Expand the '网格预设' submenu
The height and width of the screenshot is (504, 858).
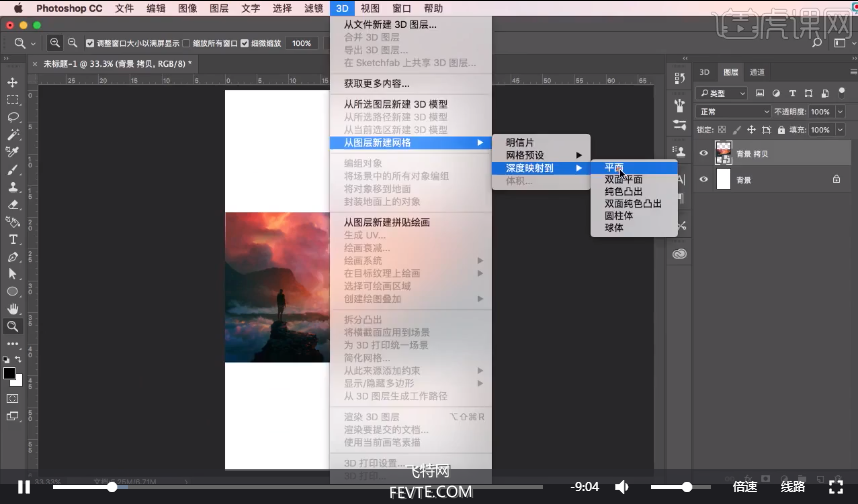(541, 155)
